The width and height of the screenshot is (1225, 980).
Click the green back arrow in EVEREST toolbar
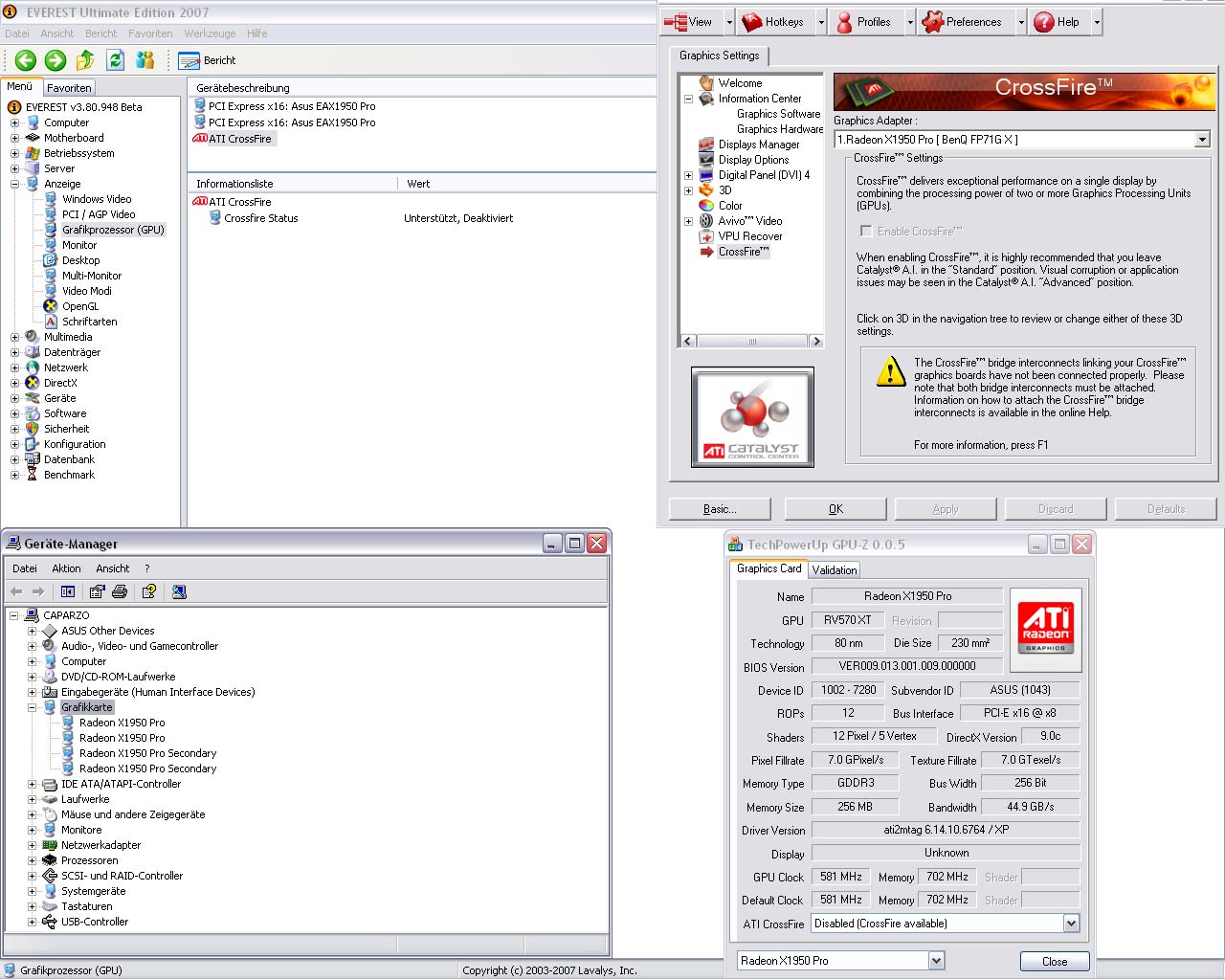pos(26,60)
